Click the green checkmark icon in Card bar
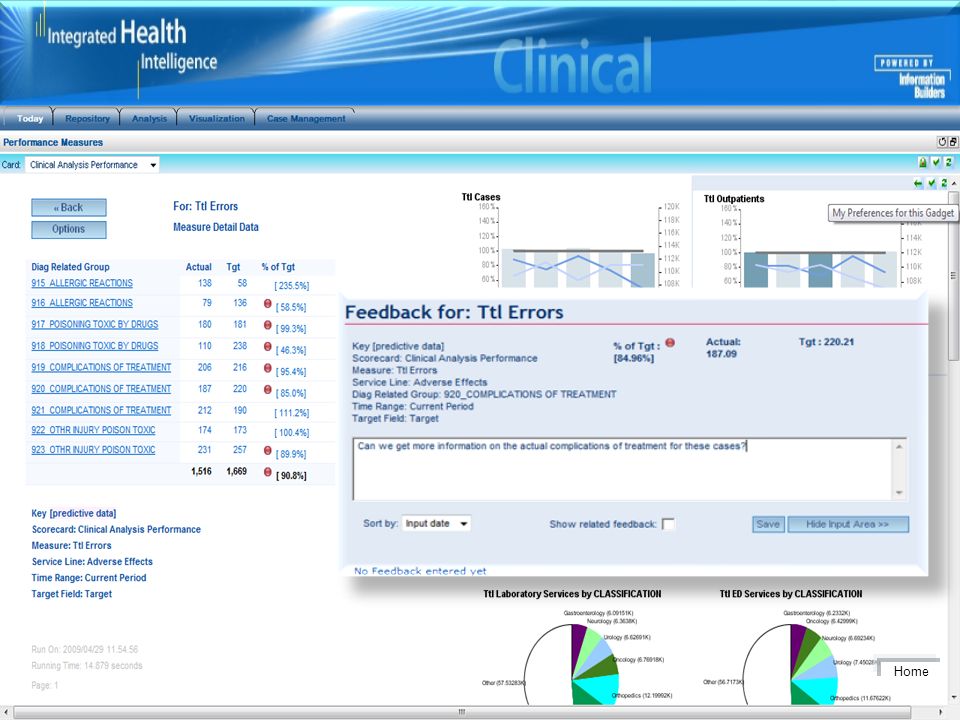The image size is (960, 720). click(936, 162)
